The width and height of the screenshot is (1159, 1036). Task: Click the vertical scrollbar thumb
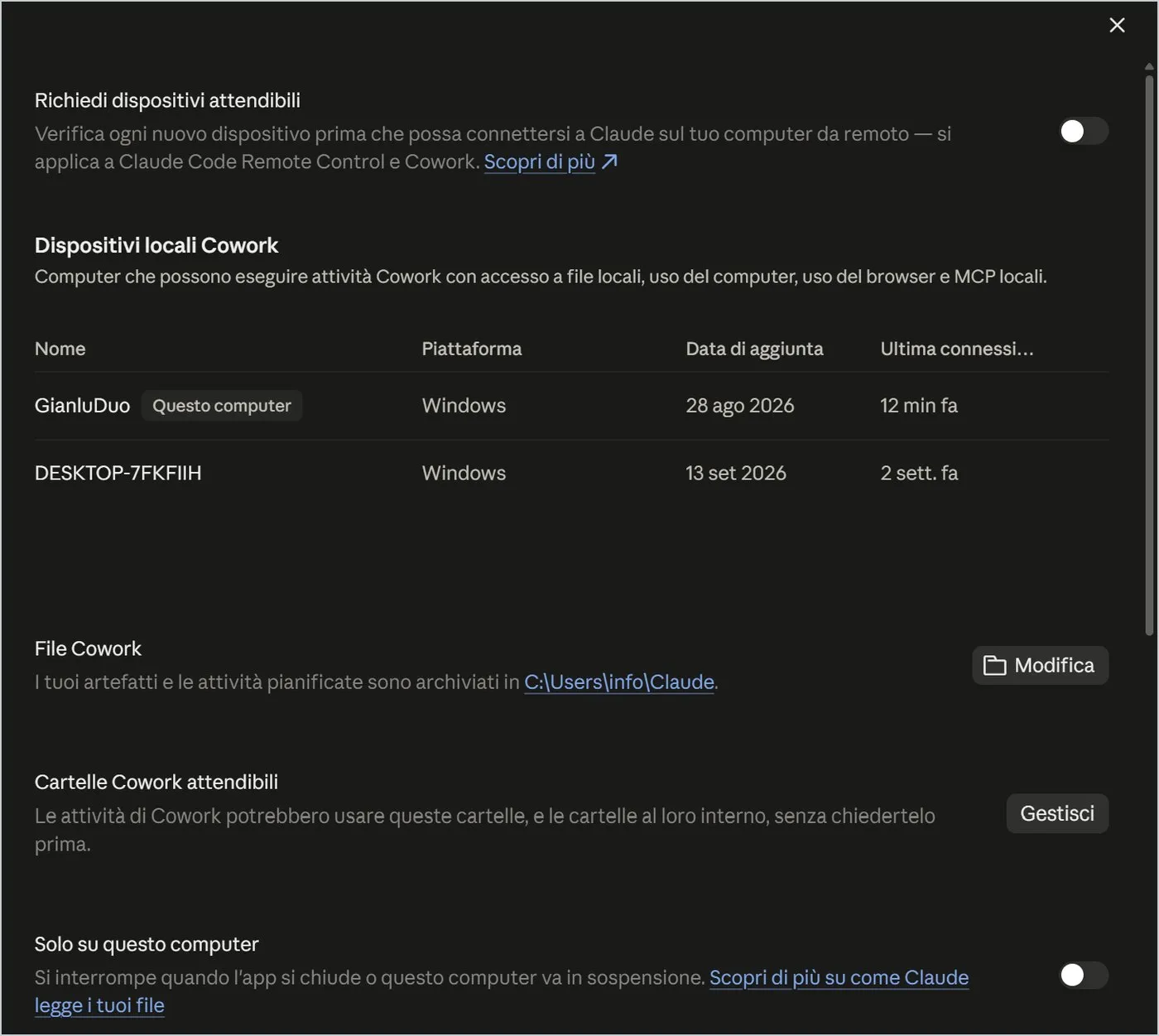(x=1149, y=356)
